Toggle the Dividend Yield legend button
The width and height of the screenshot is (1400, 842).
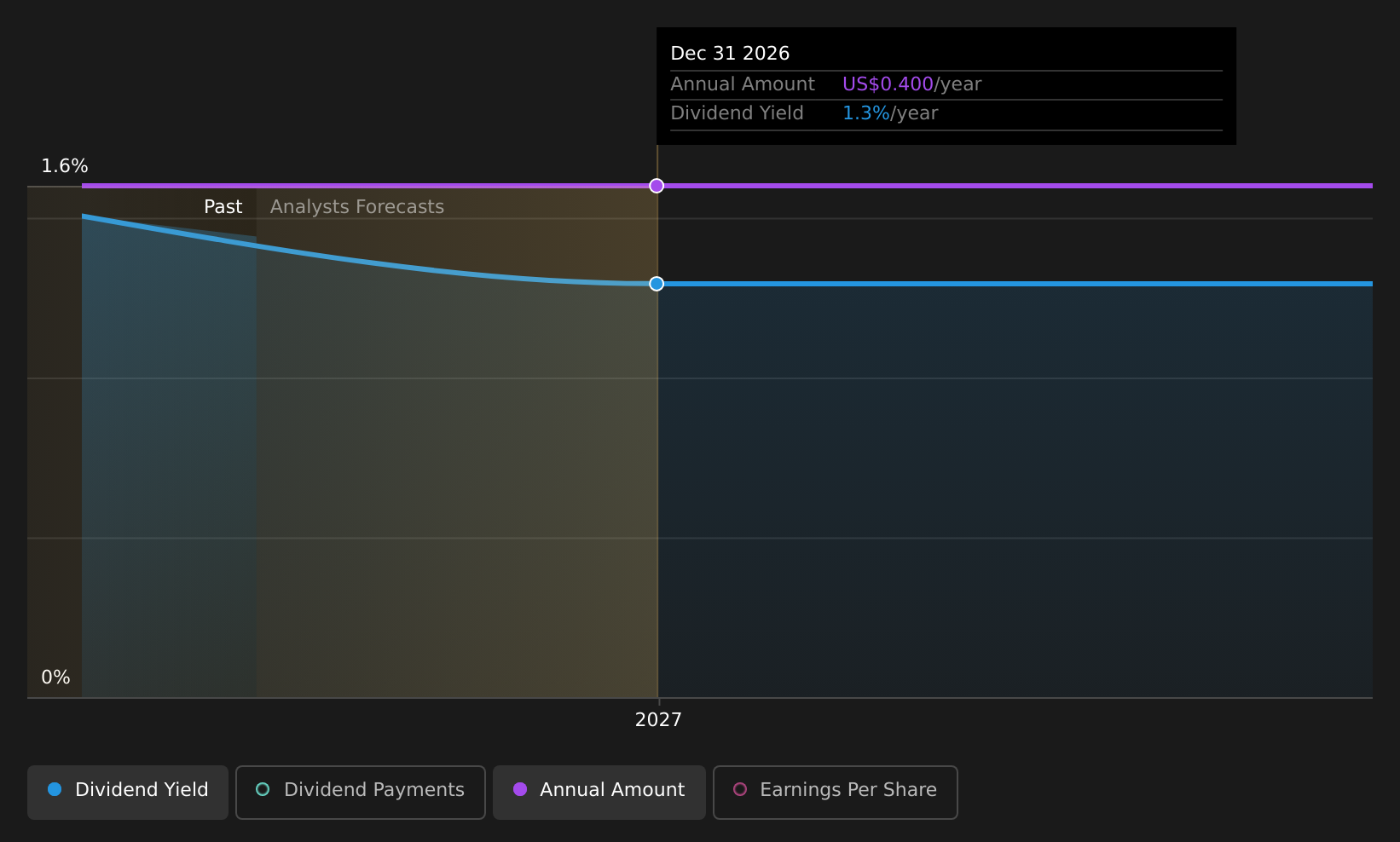(x=128, y=792)
